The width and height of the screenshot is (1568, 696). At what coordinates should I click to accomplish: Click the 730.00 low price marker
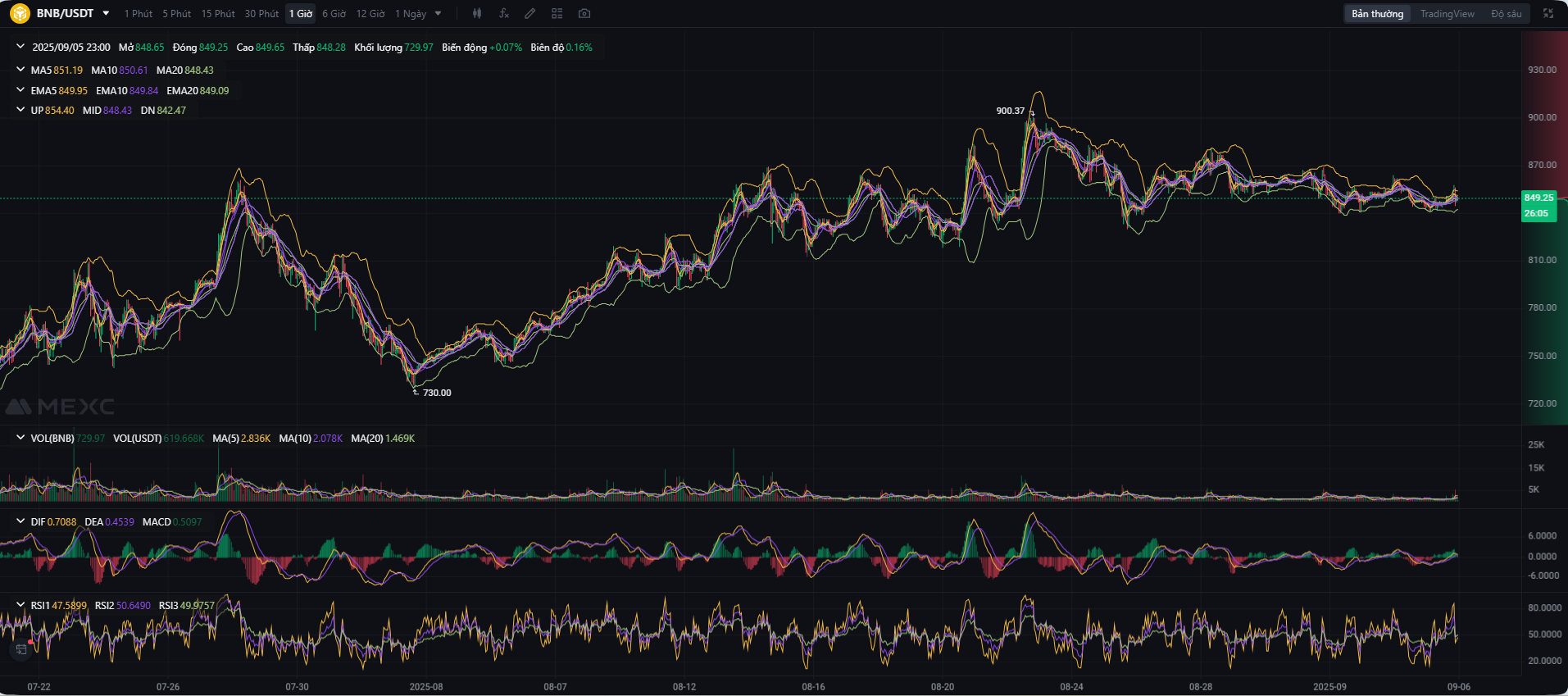pos(437,393)
